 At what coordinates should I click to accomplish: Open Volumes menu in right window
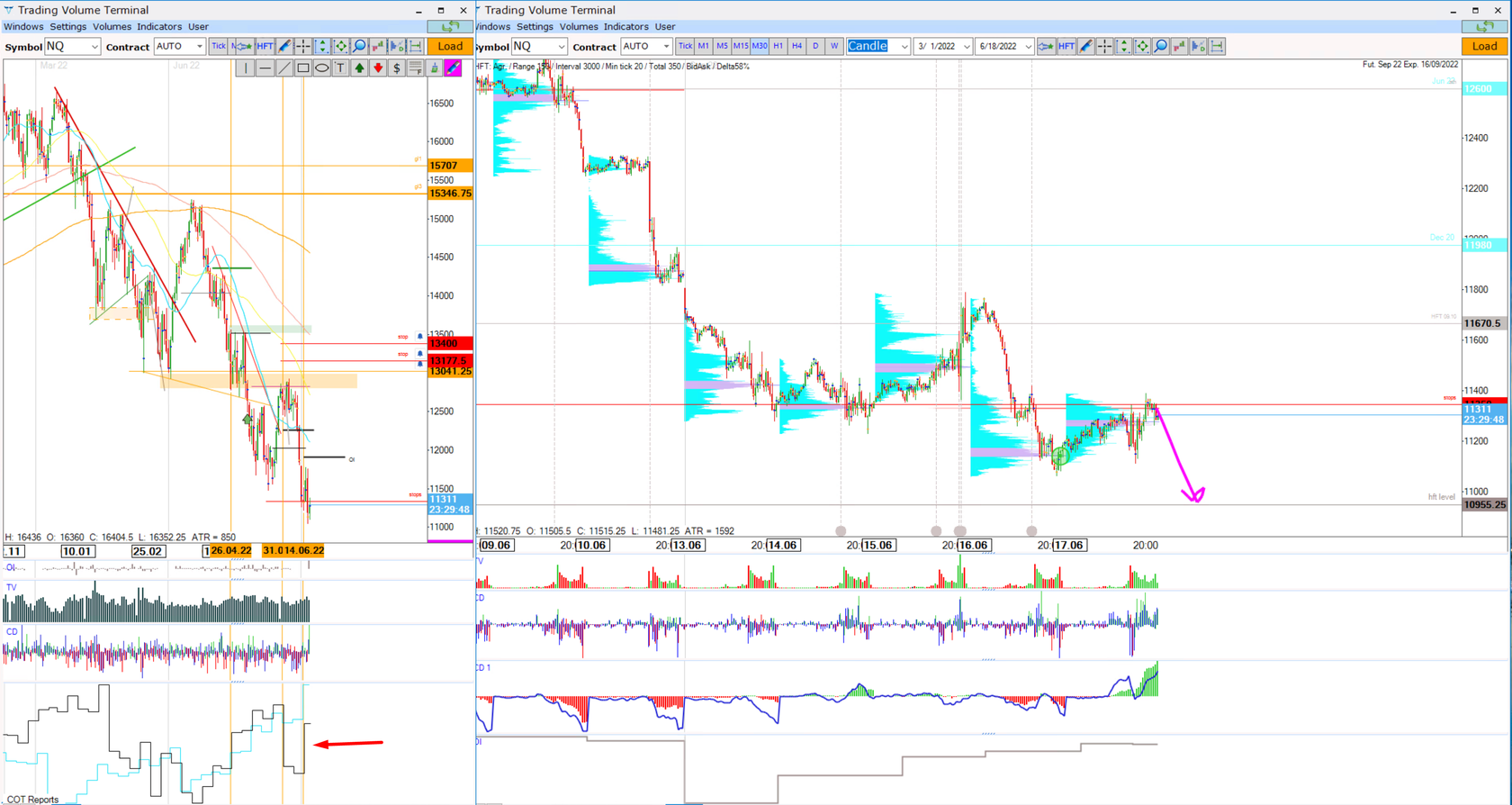tap(579, 27)
